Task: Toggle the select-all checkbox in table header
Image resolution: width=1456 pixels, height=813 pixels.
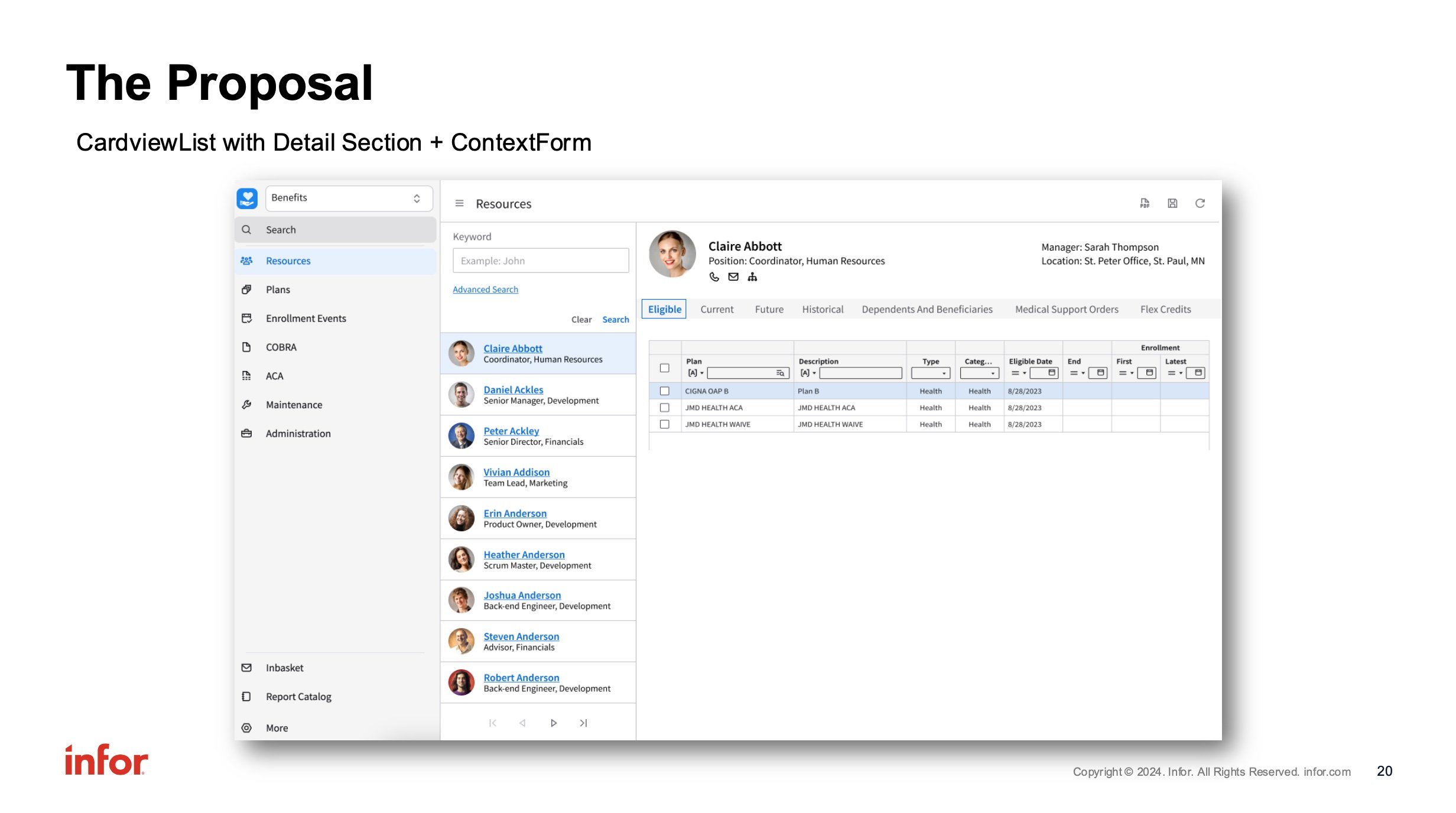Action: click(x=664, y=368)
